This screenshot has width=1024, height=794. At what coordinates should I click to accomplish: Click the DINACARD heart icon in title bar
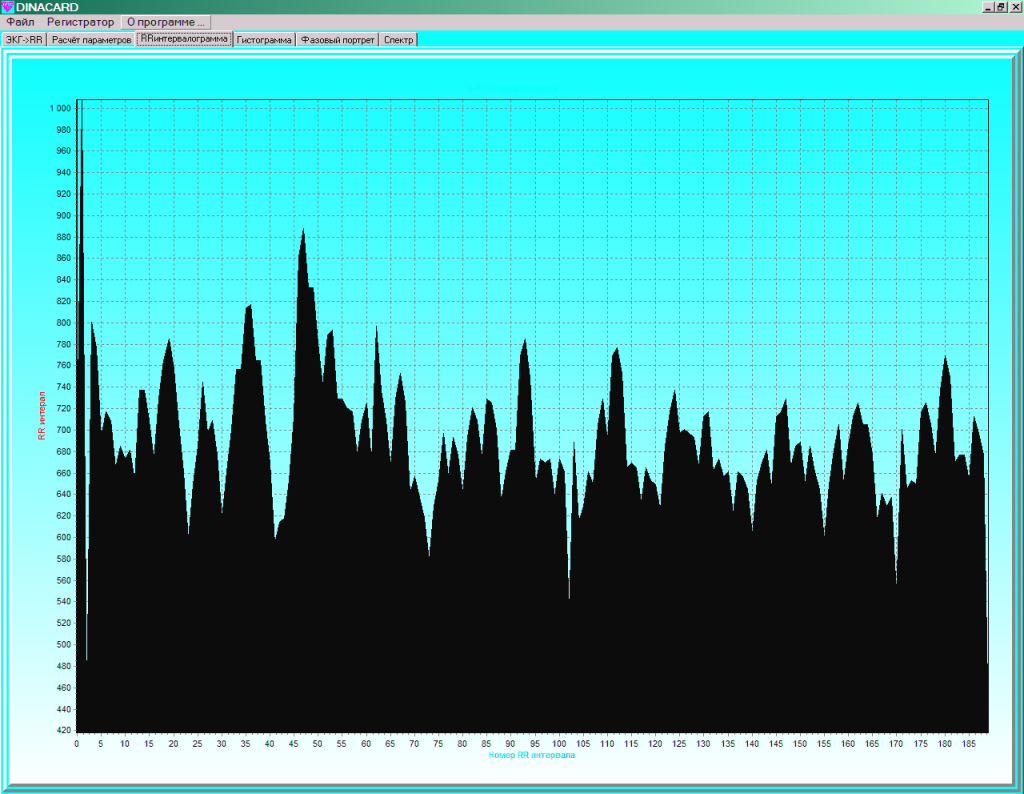[x=7, y=7]
